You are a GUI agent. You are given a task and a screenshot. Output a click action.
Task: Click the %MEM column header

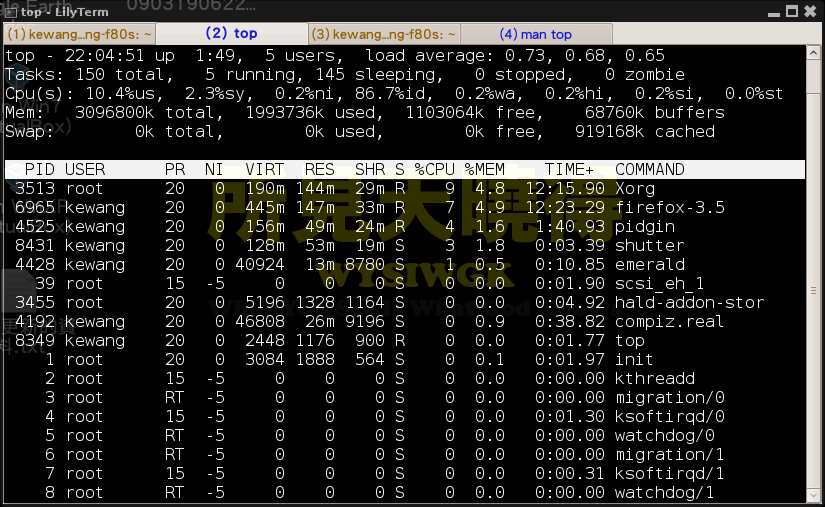(x=485, y=169)
